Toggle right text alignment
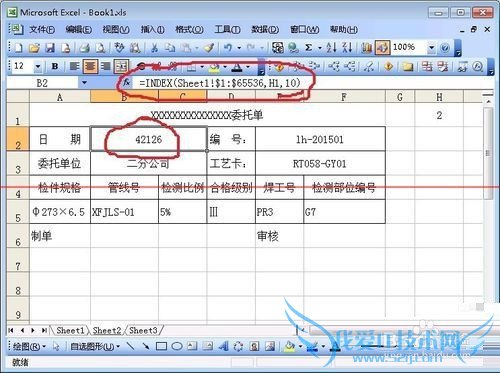 pos(106,66)
